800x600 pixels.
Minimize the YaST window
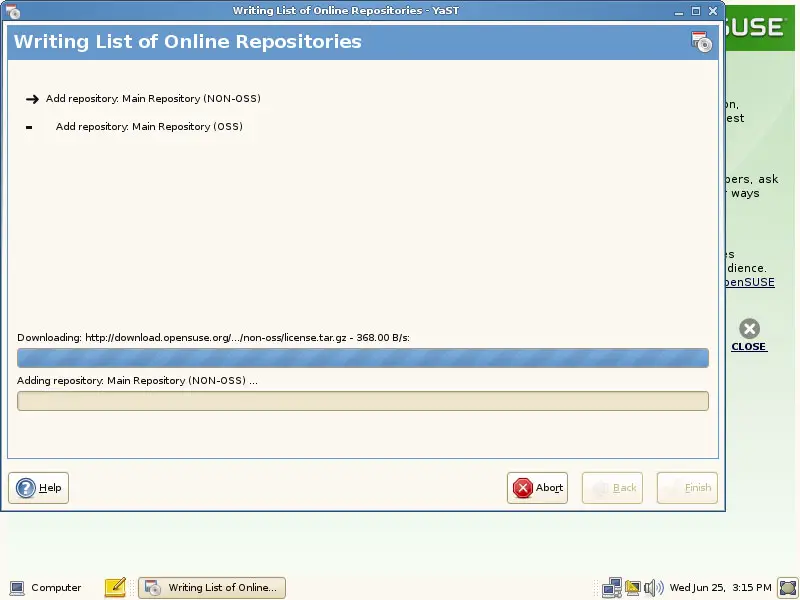pyautogui.click(x=679, y=11)
